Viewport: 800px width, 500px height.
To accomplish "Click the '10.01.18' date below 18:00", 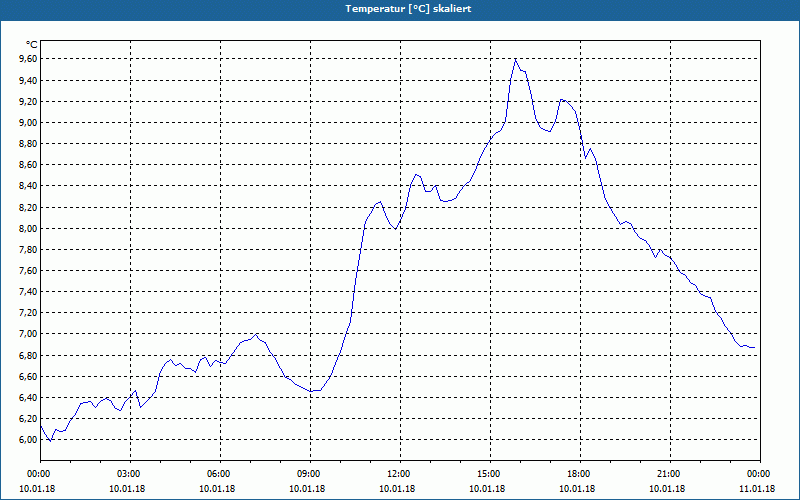I will point(577,489).
